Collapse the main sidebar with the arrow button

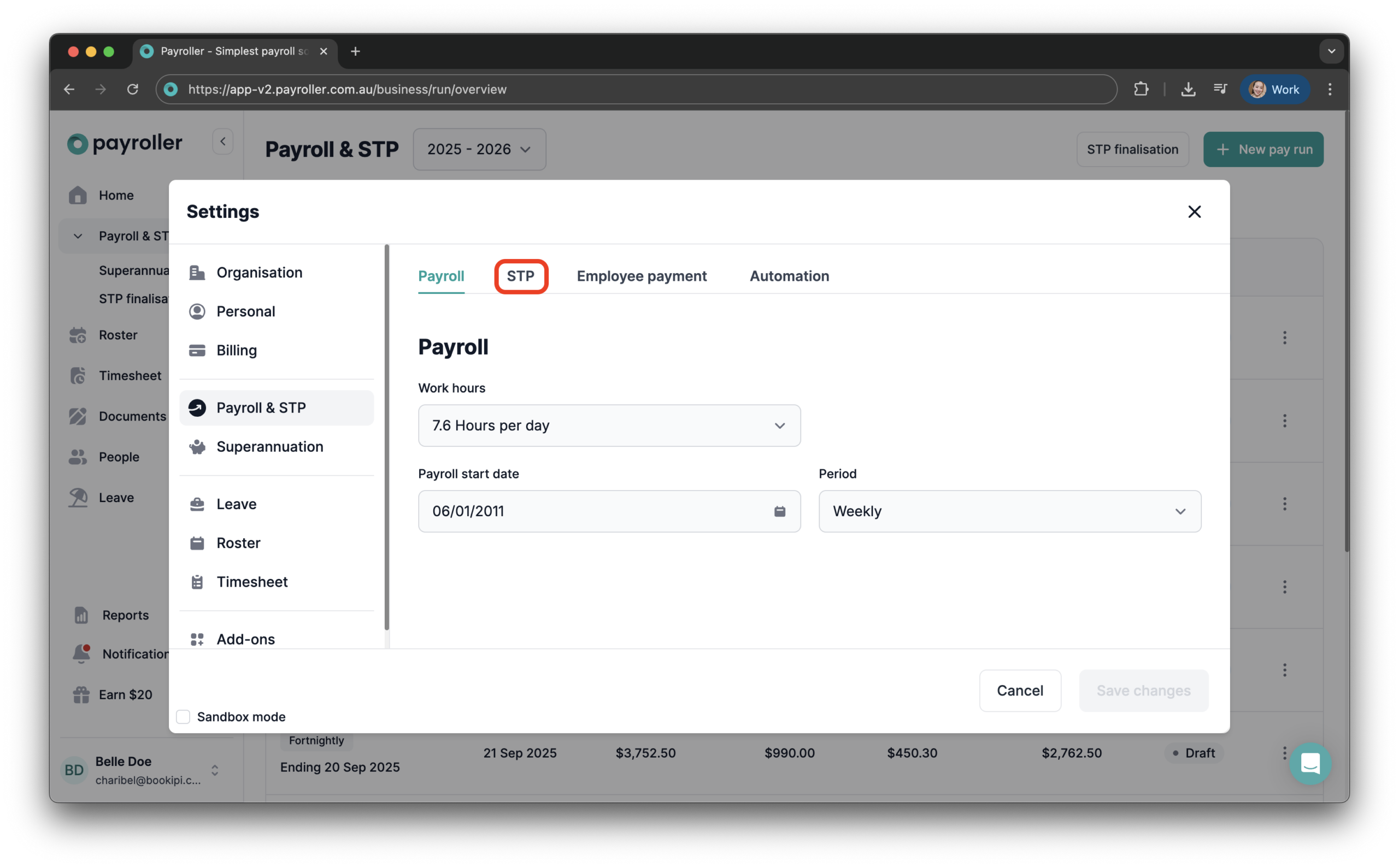click(x=223, y=141)
